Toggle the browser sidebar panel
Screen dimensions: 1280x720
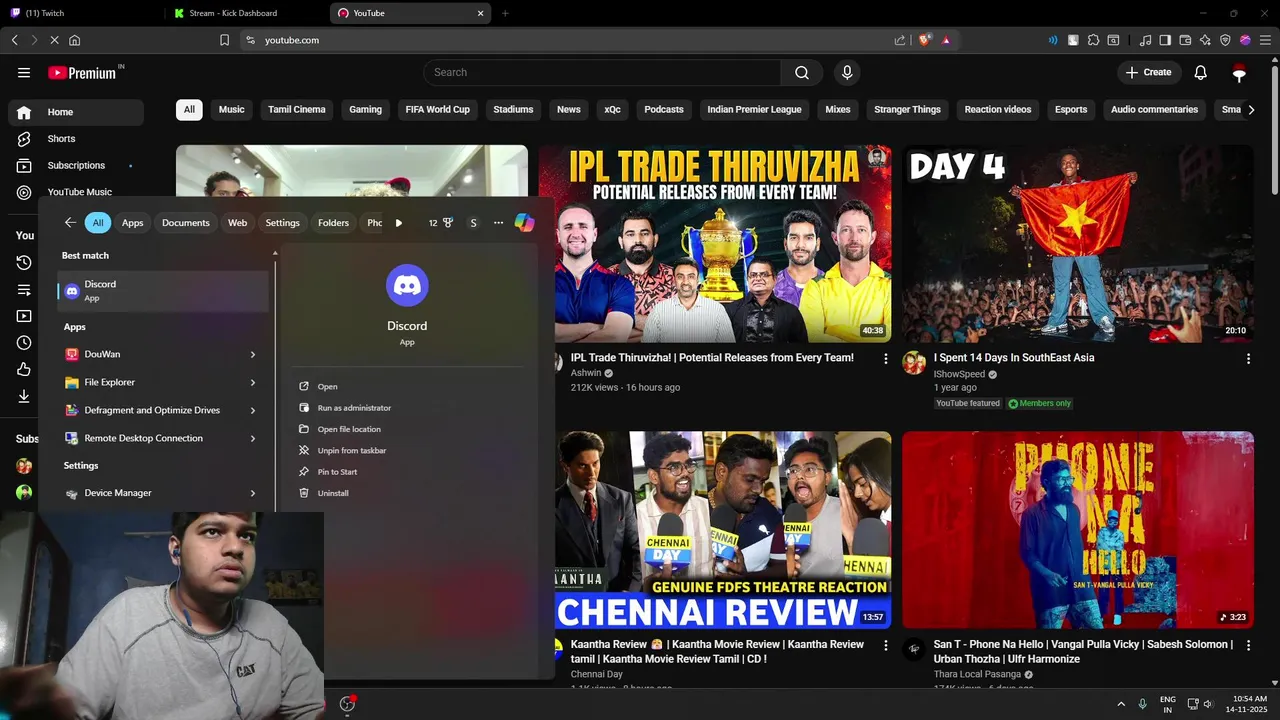click(x=1165, y=40)
